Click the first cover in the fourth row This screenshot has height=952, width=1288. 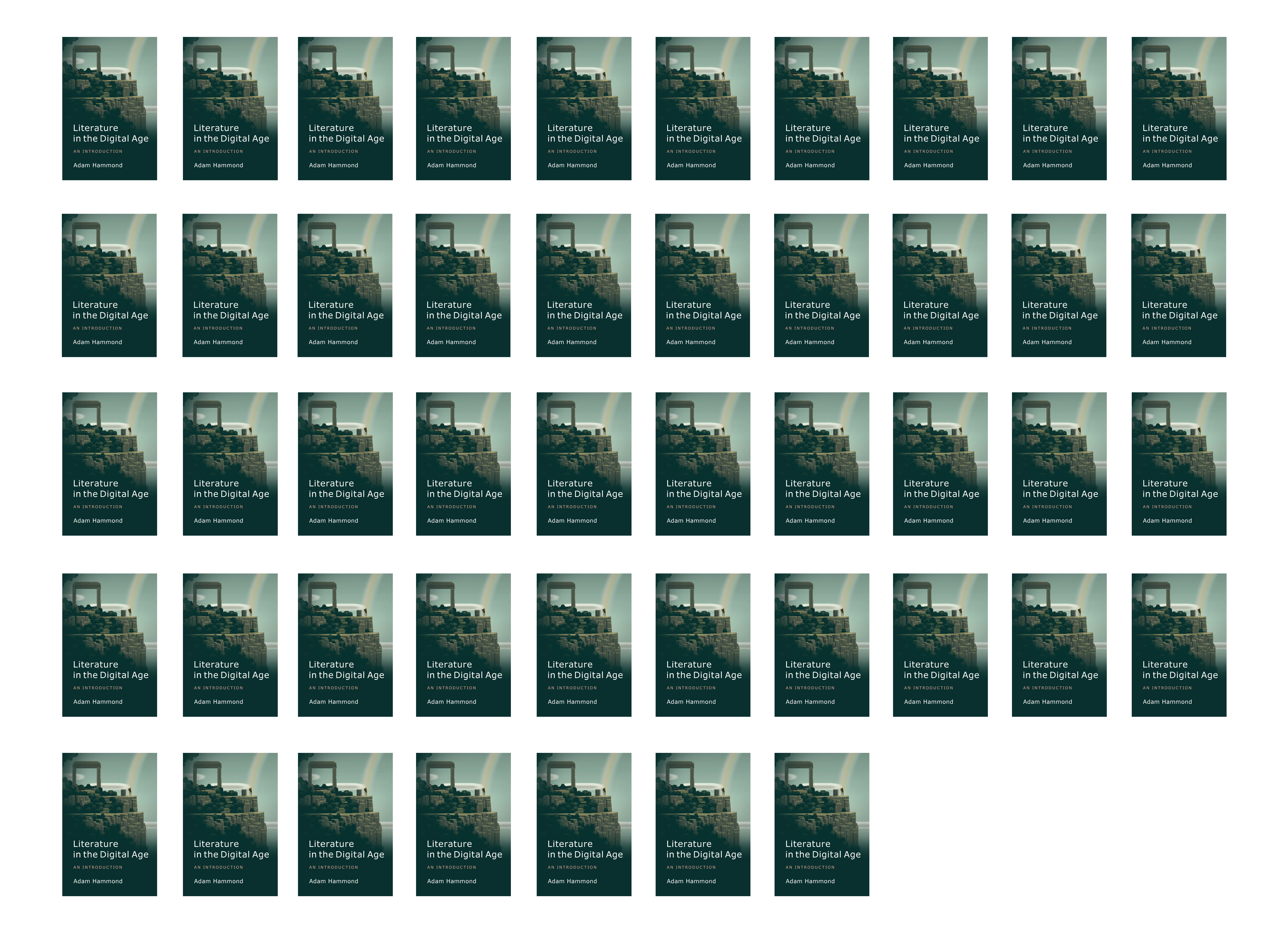tap(109, 645)
